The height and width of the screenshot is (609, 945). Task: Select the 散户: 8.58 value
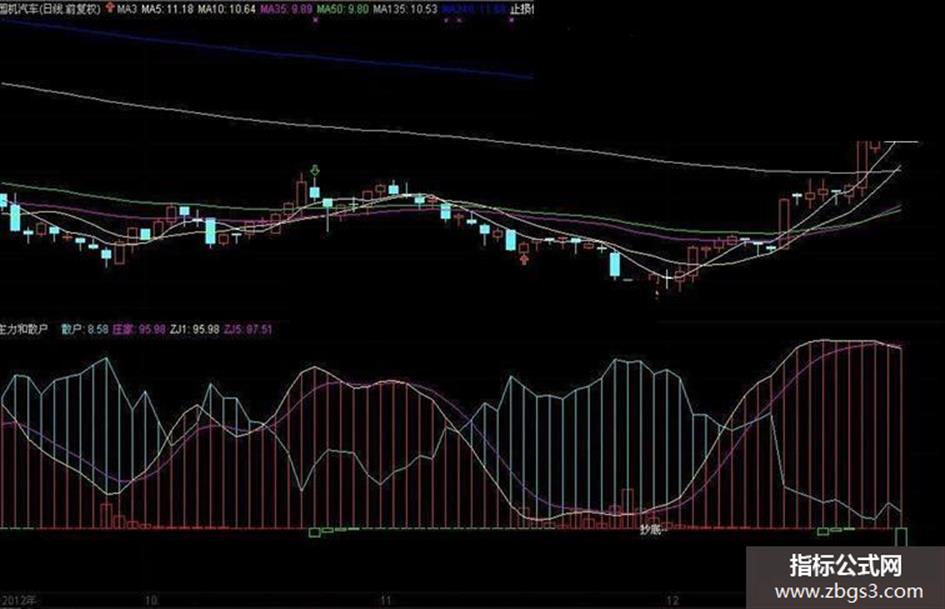[x=85, y=329]
